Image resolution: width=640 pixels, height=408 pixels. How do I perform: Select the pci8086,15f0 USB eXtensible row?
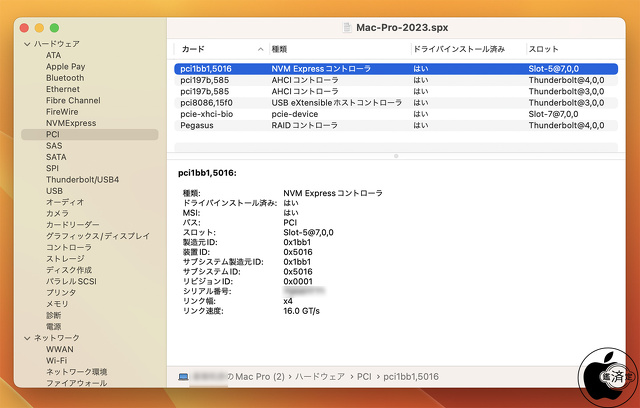[x=396, y=103]
